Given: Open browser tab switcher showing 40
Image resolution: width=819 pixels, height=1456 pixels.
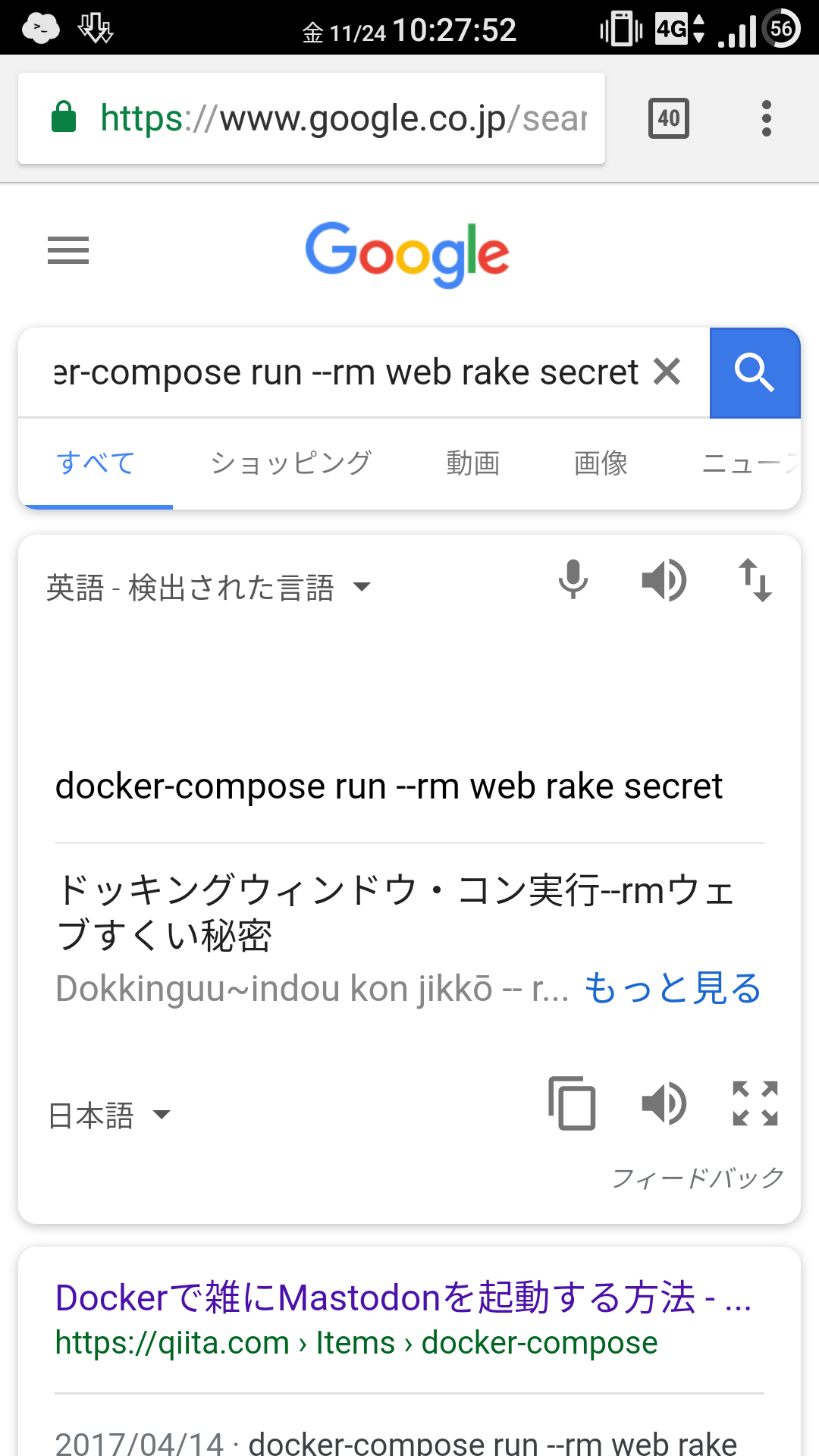Looking at the screenshot, I should [669, 118].
